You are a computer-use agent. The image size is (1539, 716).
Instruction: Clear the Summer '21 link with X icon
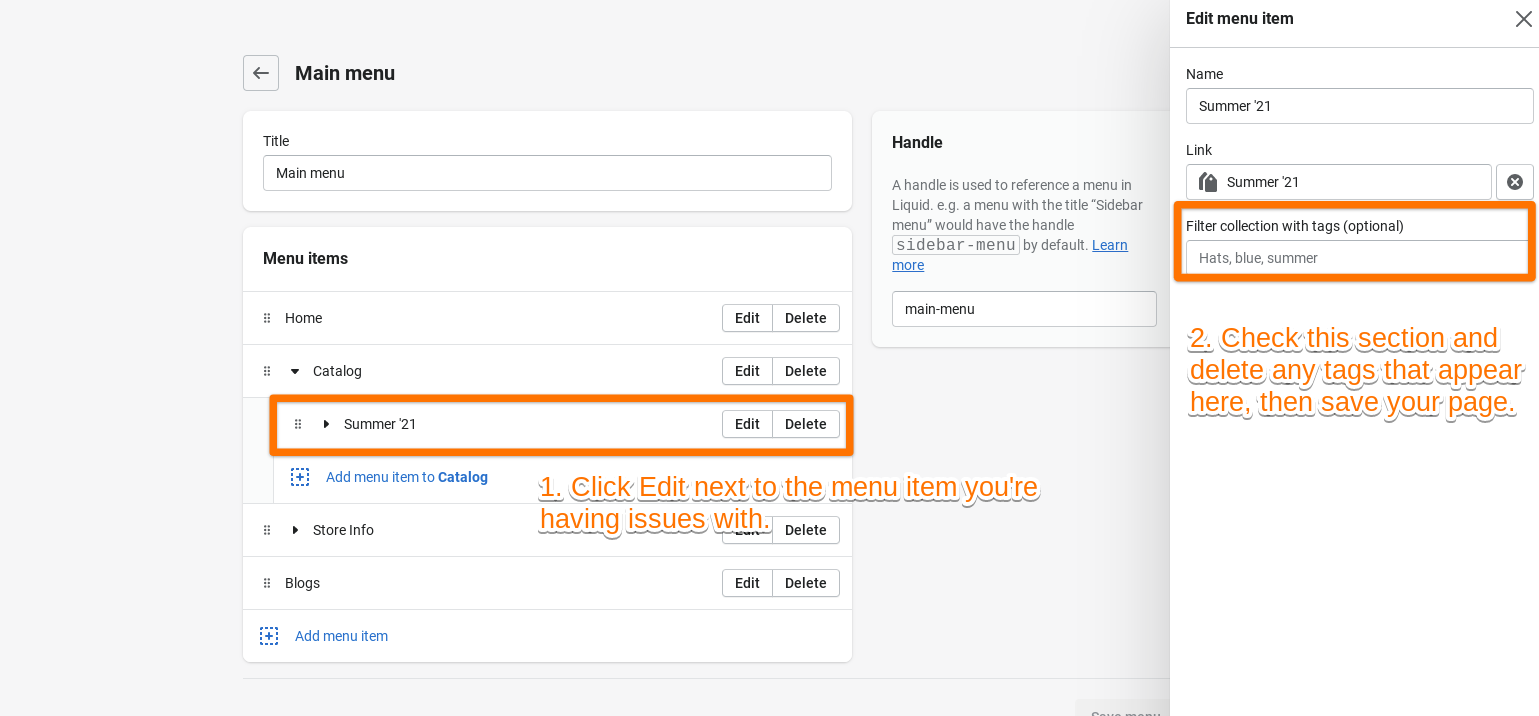(1514, 182)
